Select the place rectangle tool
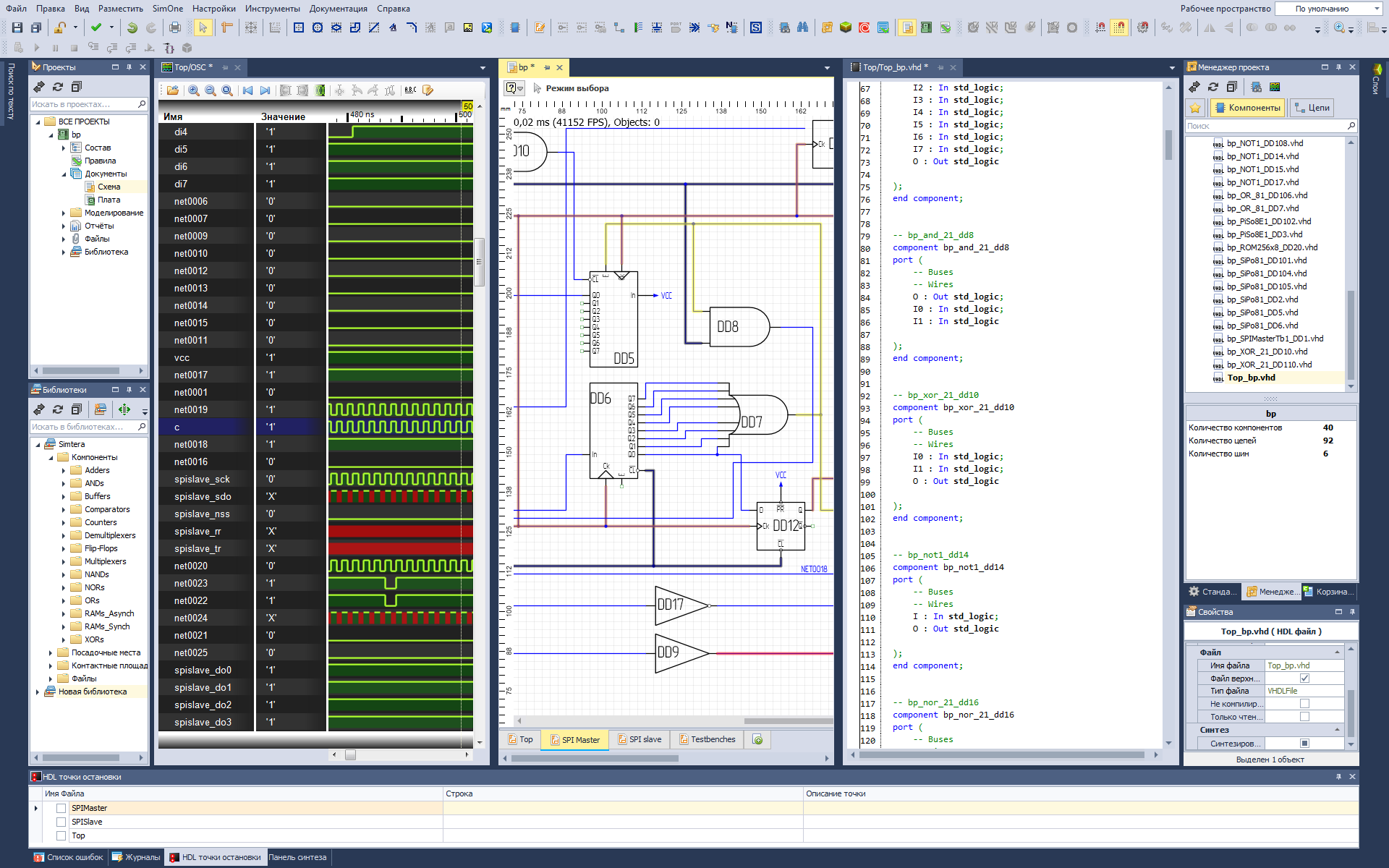The image size is (1389, 868). 299,27
